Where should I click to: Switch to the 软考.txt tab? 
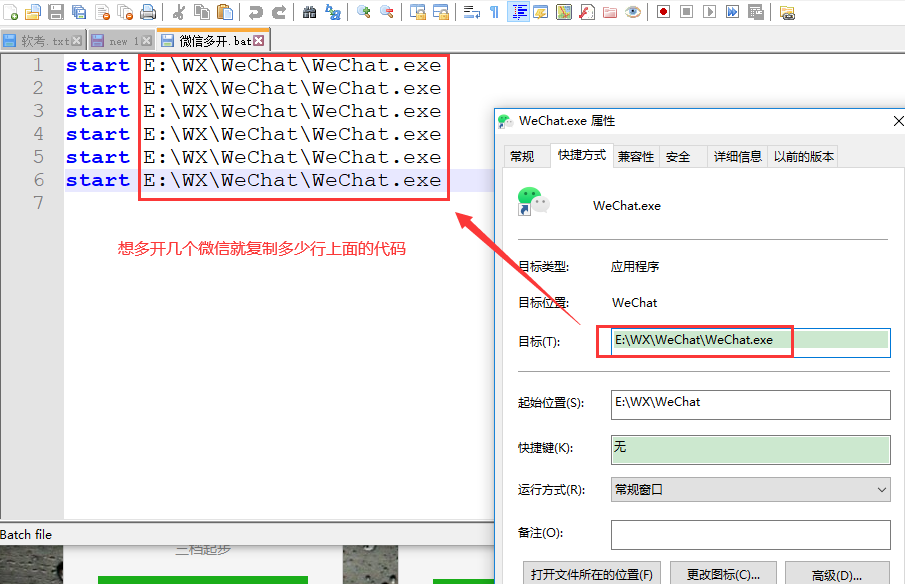coord(44,41)
